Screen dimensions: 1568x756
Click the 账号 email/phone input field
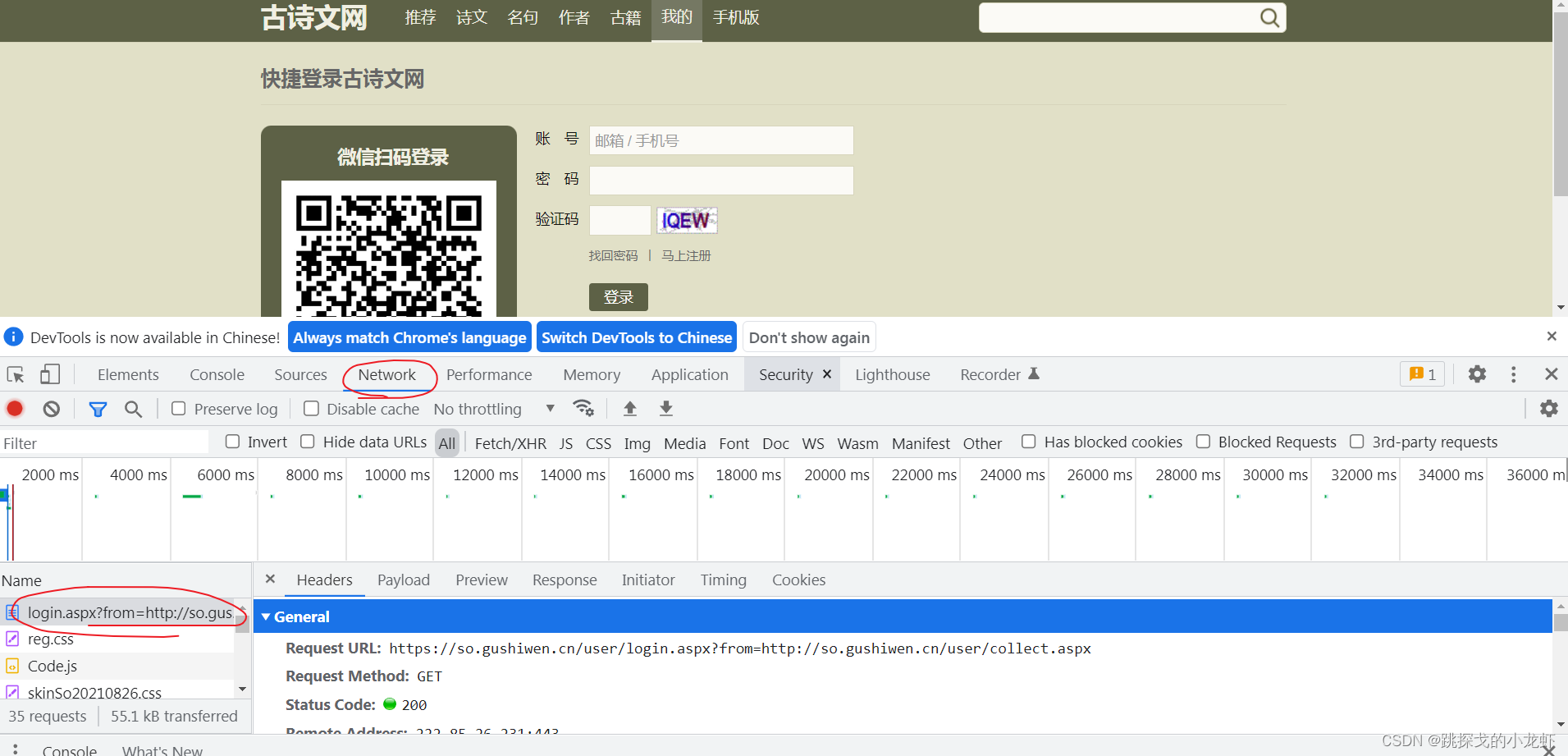coord(721,140)
